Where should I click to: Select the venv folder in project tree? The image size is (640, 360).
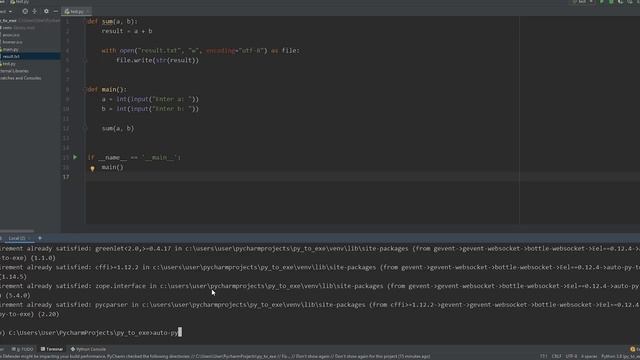point(18,28)
